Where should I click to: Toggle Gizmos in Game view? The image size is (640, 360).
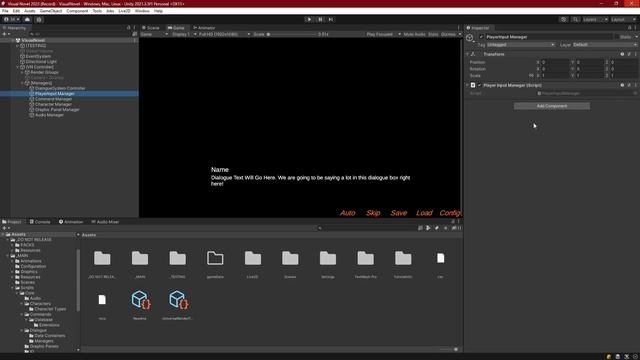(448, 34)
